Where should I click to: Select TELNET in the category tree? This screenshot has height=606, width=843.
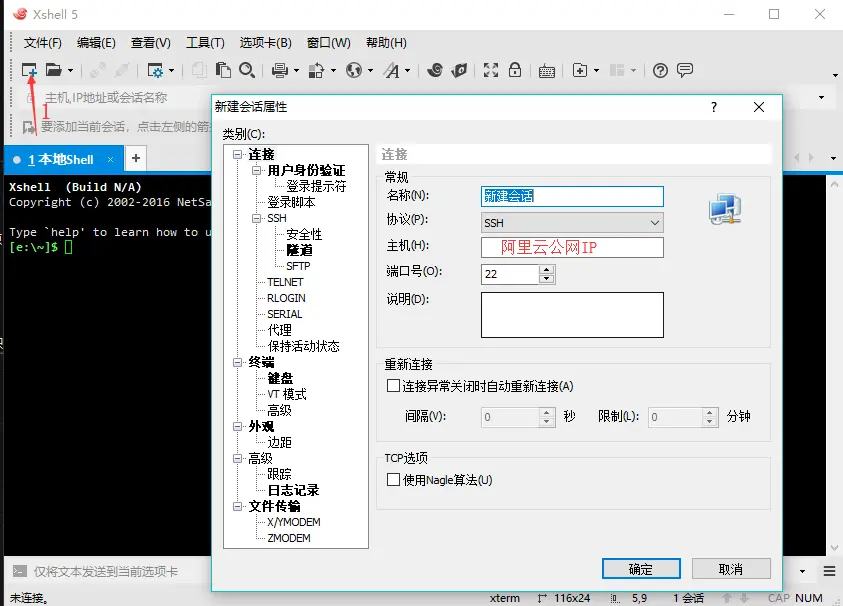tap(285, 282)
